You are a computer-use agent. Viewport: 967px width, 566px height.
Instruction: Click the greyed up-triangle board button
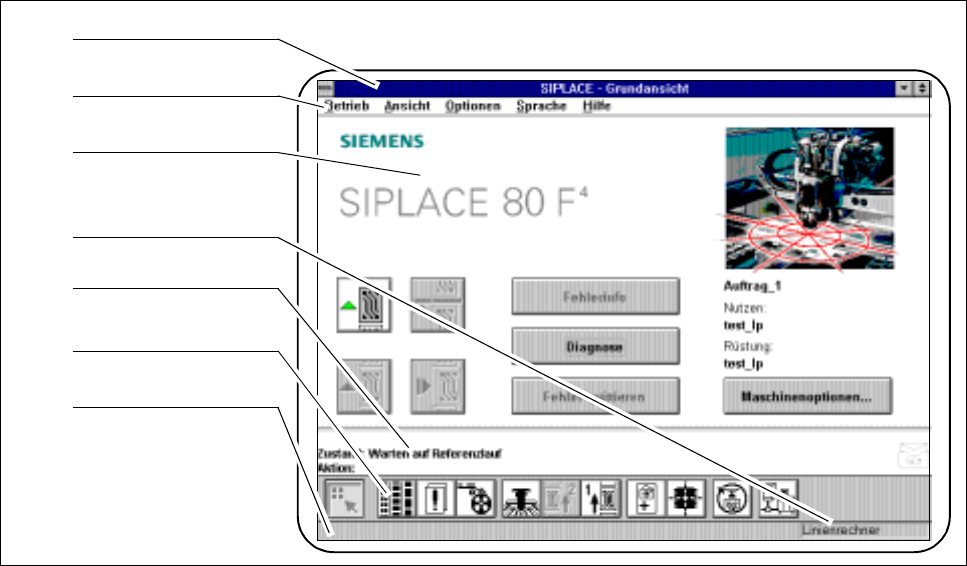click(x=364, y=386)
